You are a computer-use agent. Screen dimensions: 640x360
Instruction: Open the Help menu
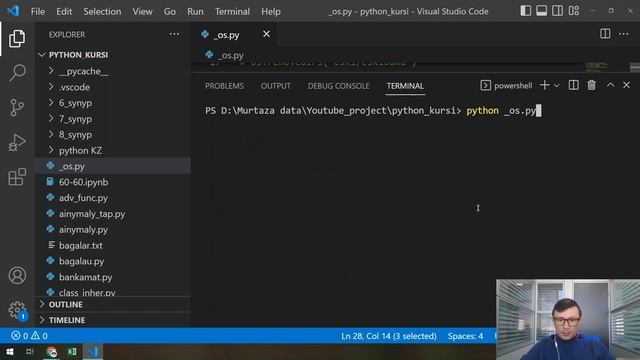coord(271,11)
